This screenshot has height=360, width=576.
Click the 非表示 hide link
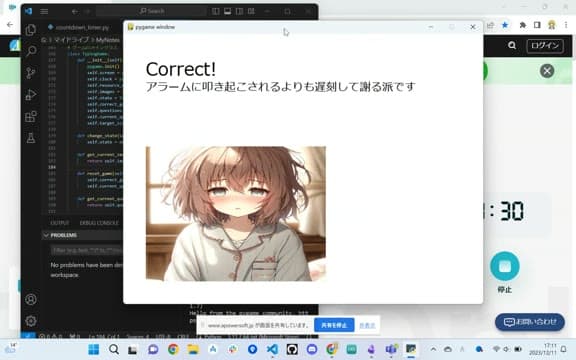[367, 325]
